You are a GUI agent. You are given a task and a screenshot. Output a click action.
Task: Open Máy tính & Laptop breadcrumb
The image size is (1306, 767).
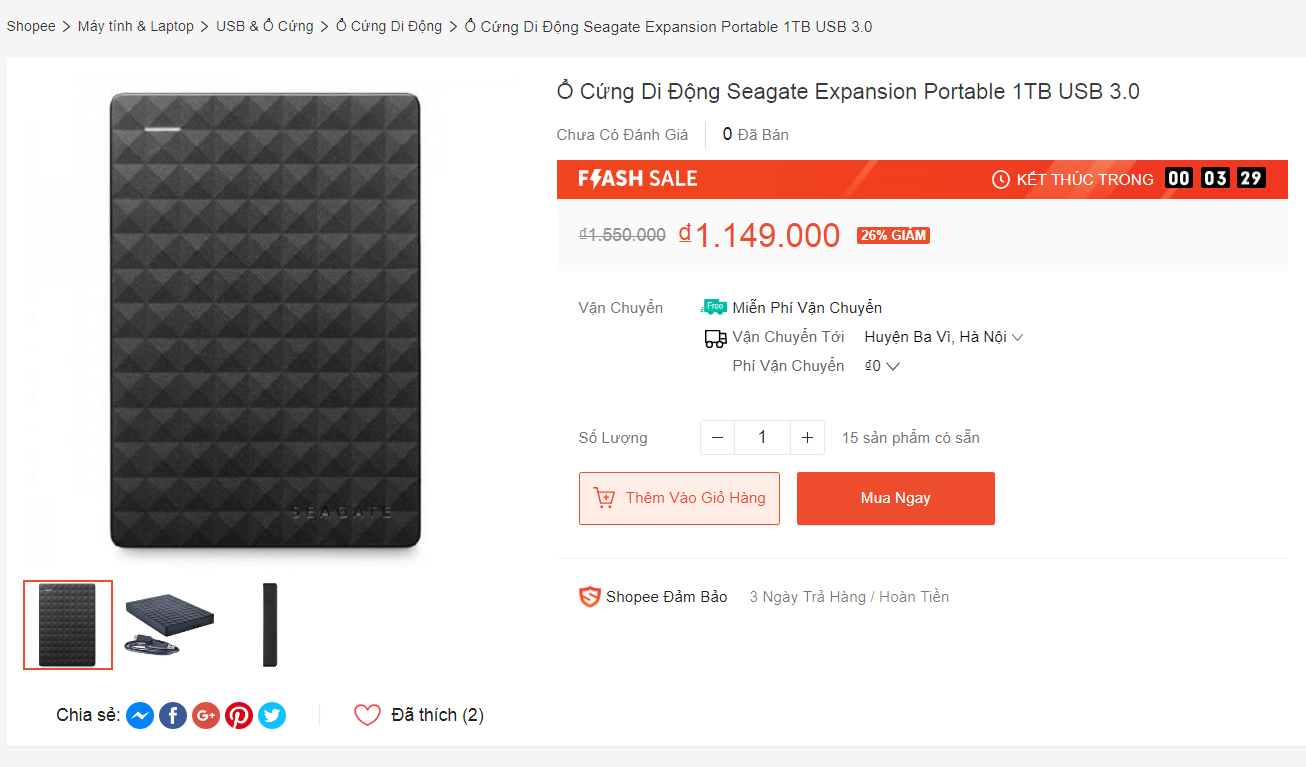click(x=136, y=26)
